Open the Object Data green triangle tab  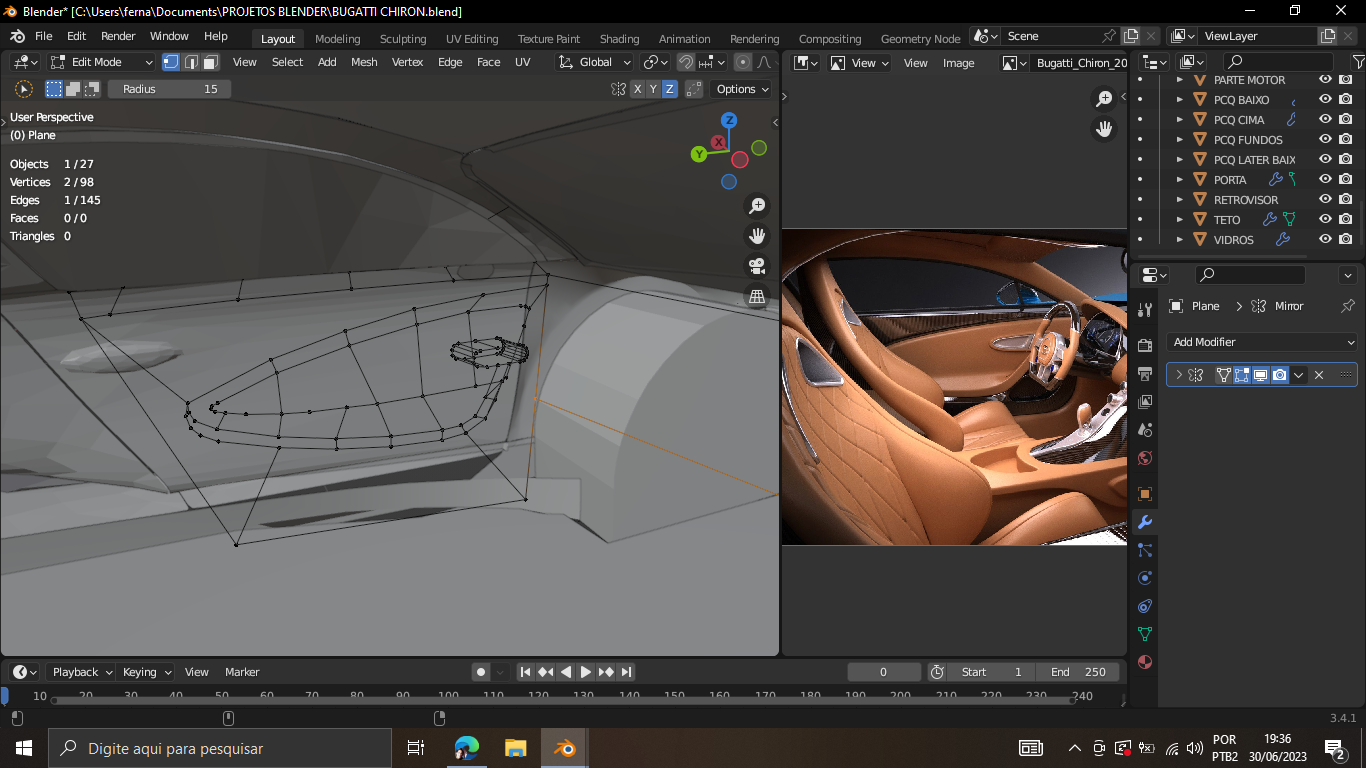pyautogui.click(x=1145, y=634)
